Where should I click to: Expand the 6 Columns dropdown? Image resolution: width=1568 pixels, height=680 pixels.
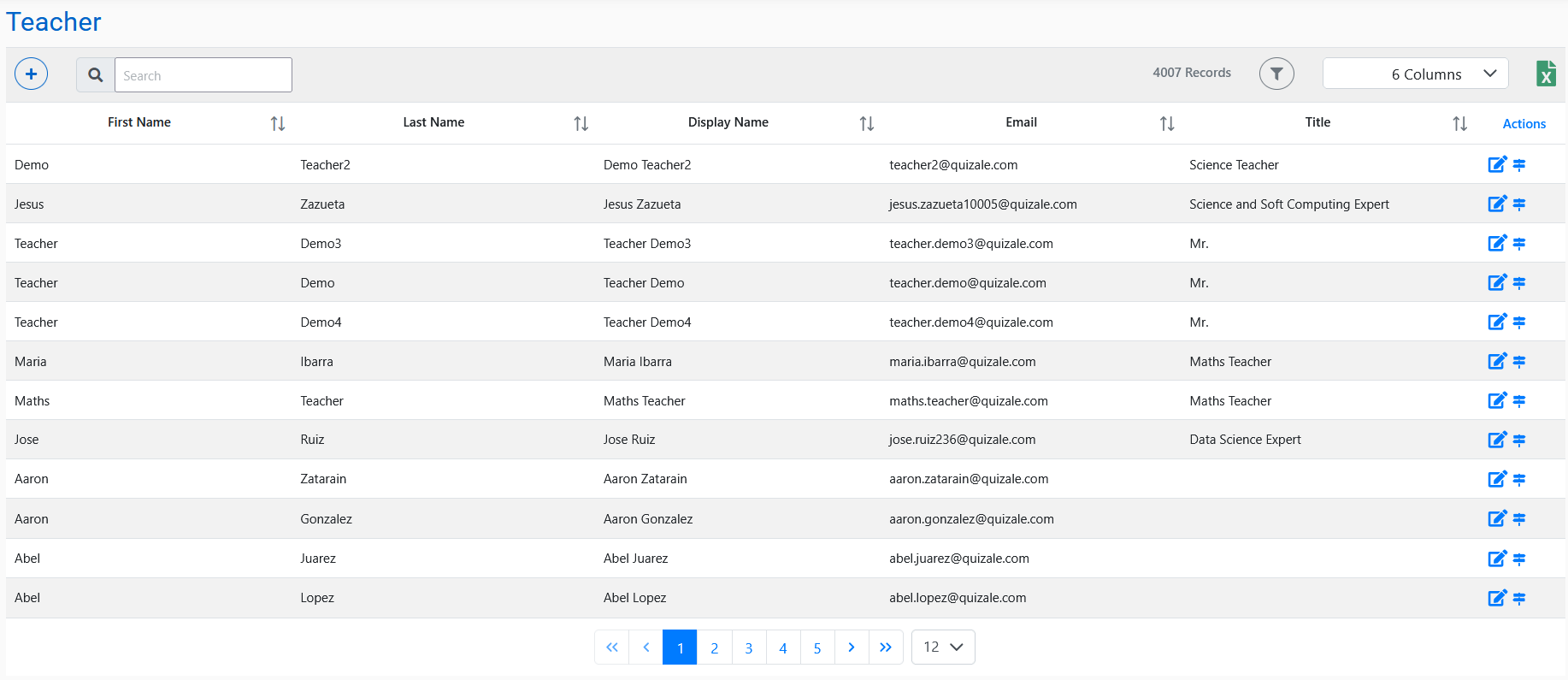(1416, 74)
